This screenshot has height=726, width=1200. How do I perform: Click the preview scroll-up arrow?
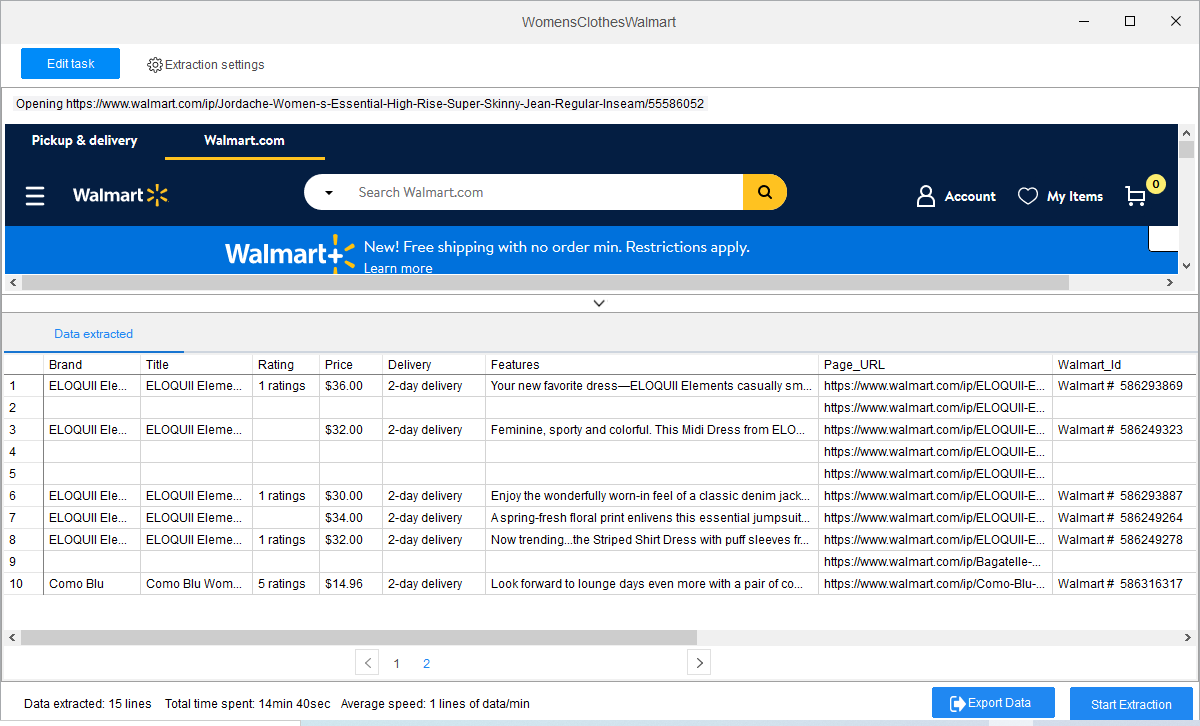1186,132
